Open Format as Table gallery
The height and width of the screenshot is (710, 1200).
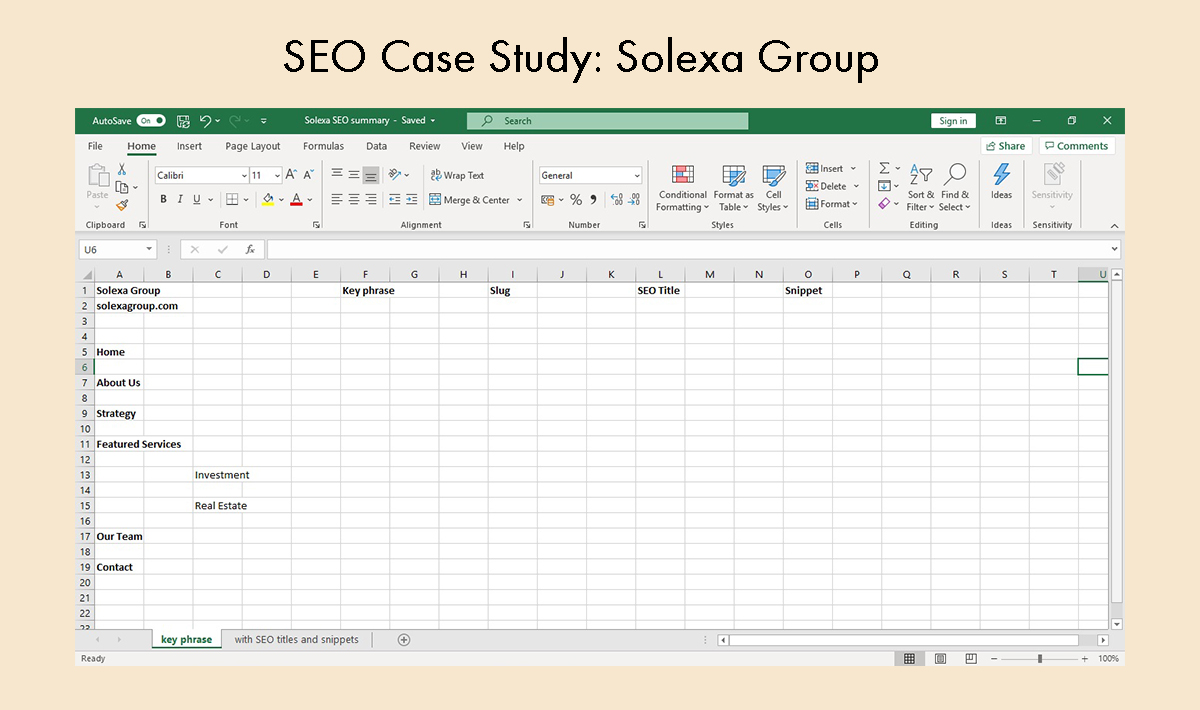734,188
